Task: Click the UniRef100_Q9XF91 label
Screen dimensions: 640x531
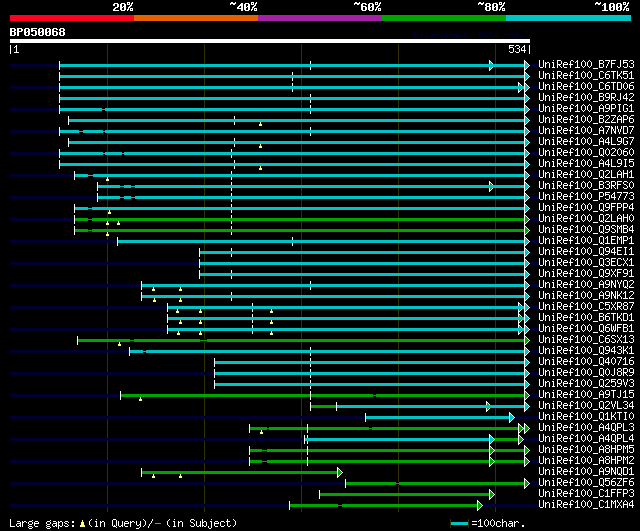Action: pos(586,274)
